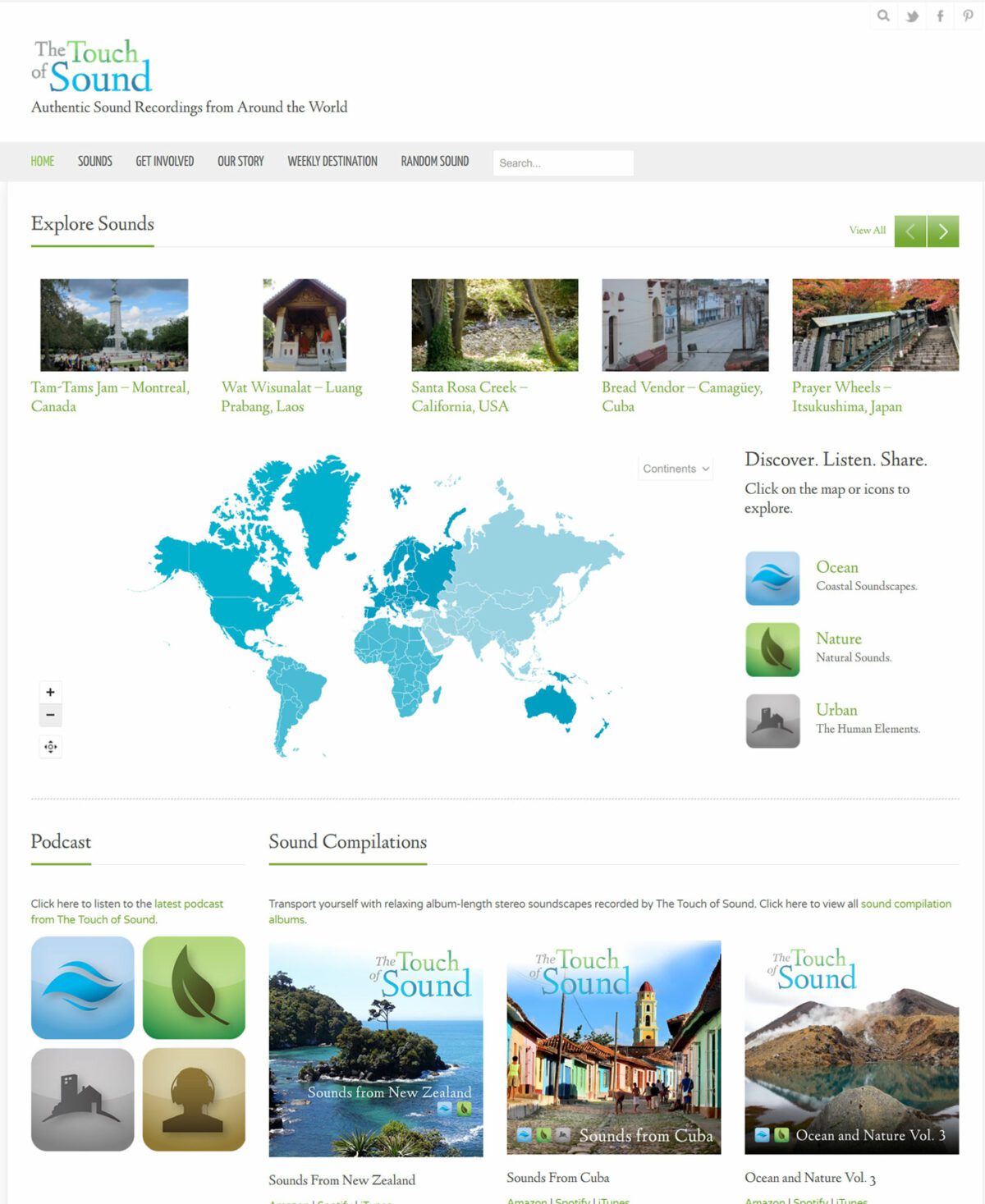Screen dimensions: 985x1204
Task: Click the Sound Compilations heading
Action: click(348, 842)
